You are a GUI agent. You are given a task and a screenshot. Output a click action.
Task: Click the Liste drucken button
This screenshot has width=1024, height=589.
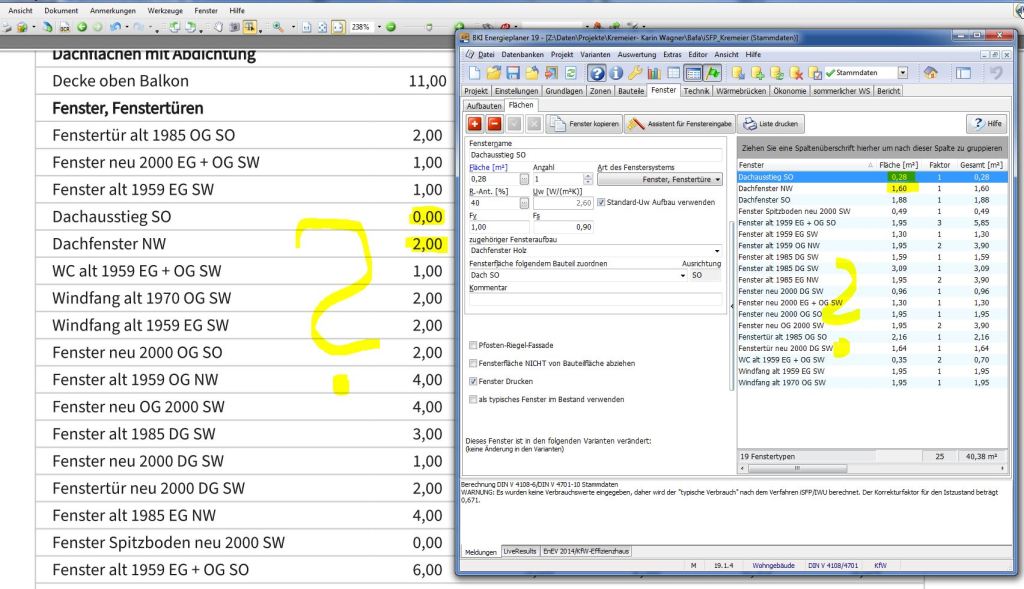(771, 124)
